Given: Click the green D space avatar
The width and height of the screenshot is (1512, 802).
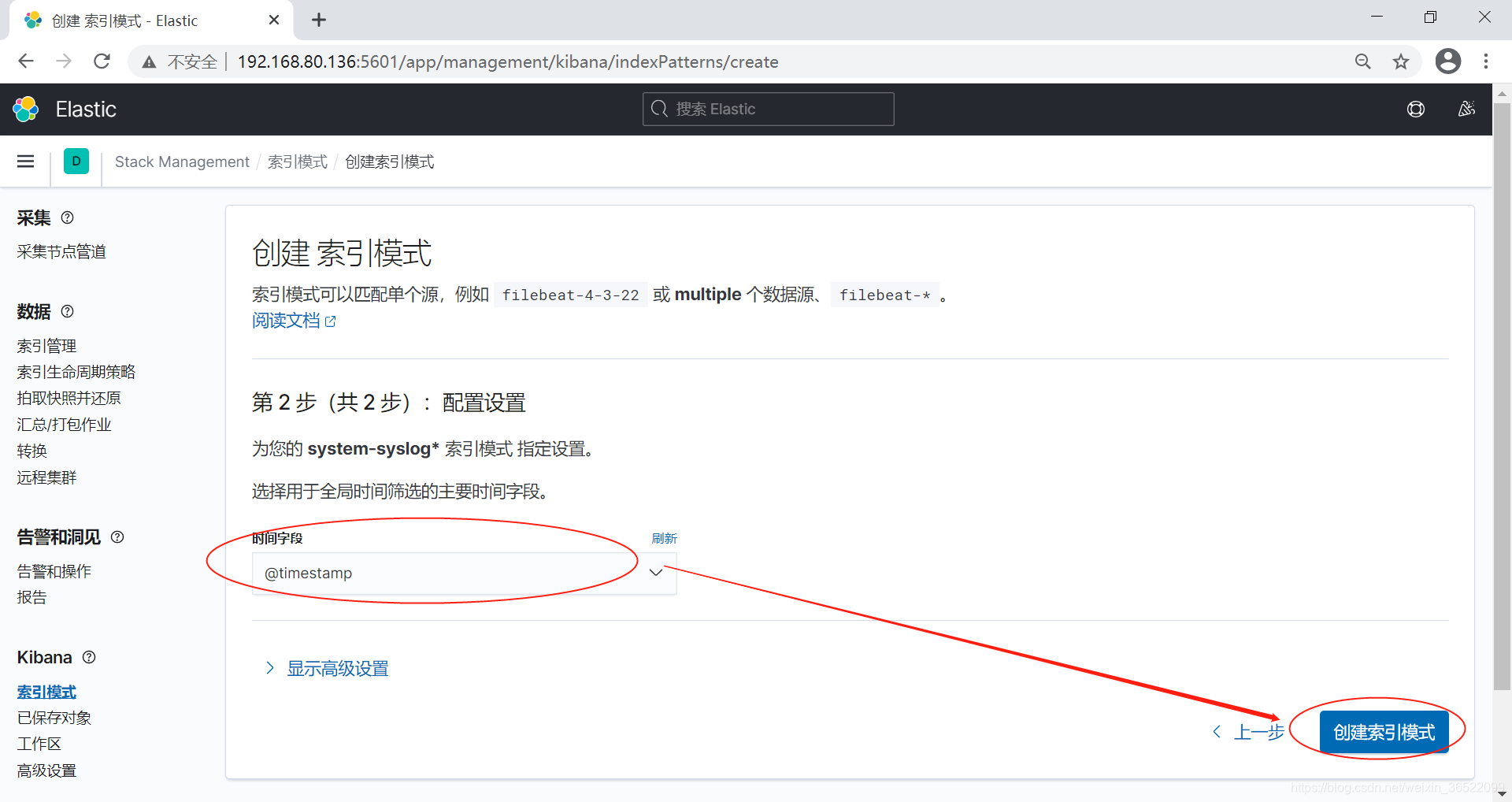Looking at the screenshot, I should click(76, 162).
